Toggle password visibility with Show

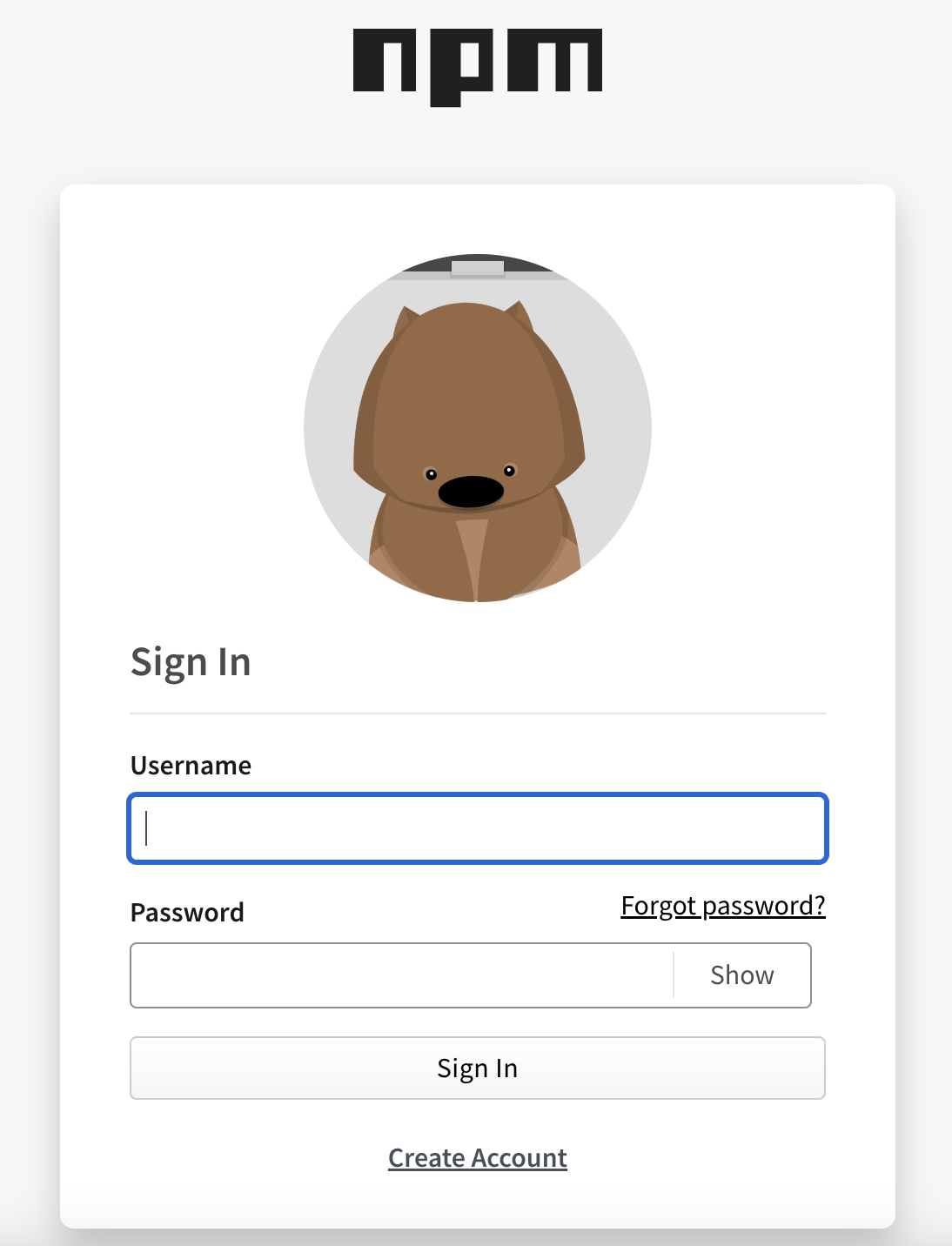(742, 975)
